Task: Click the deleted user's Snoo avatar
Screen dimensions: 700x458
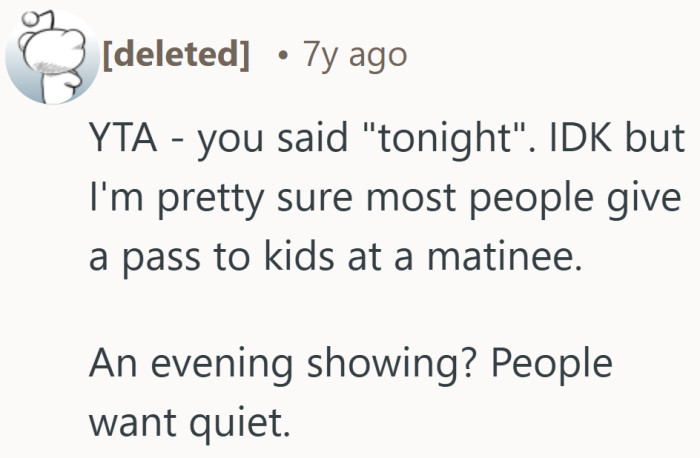Action: pos(46,55)
